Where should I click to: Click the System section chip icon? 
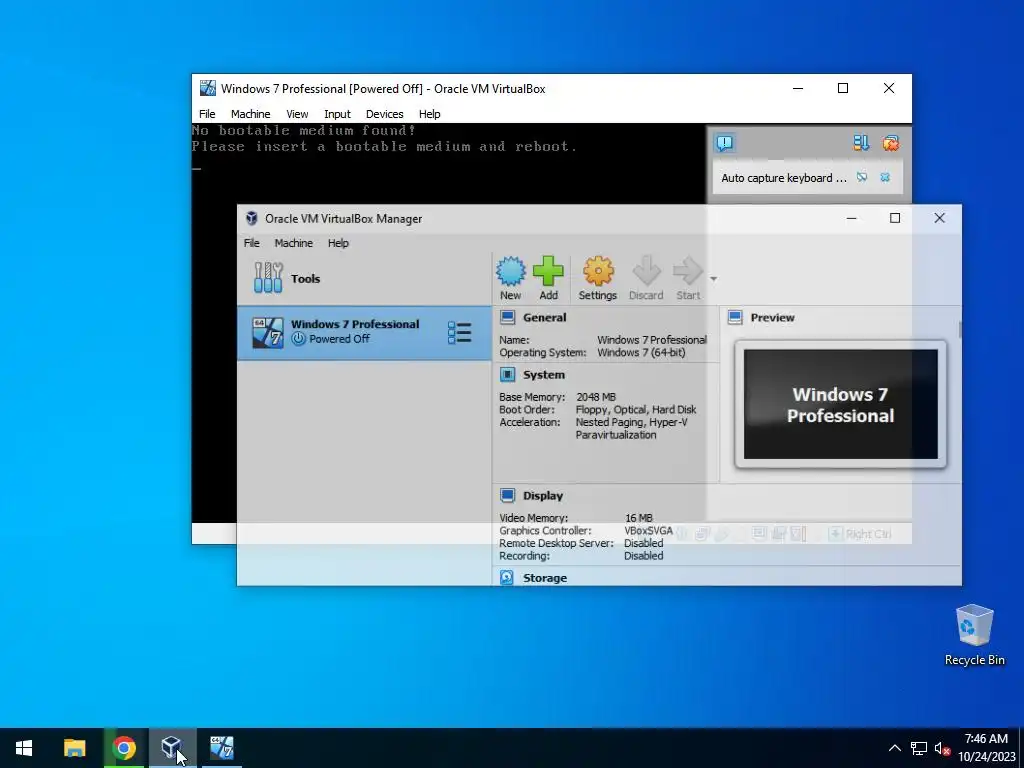tap(507, 374)
